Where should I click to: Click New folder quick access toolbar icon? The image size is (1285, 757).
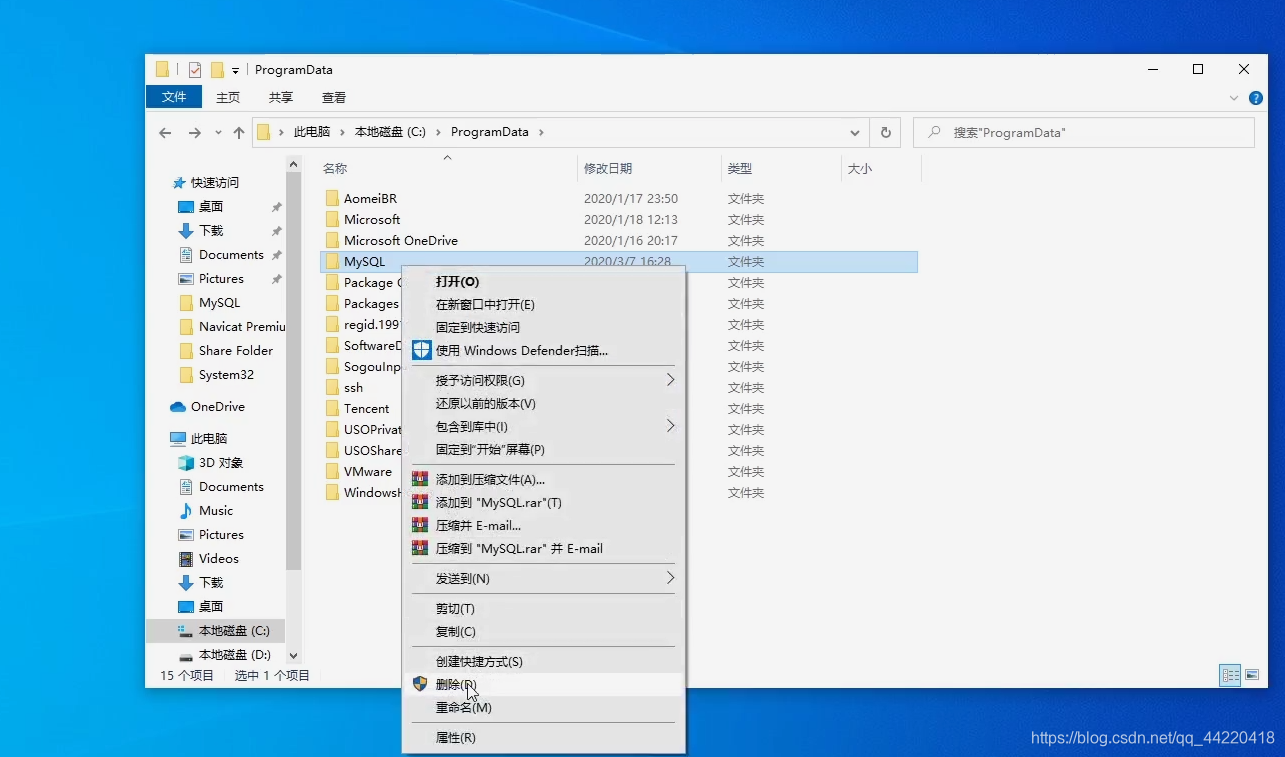[217, 70]
